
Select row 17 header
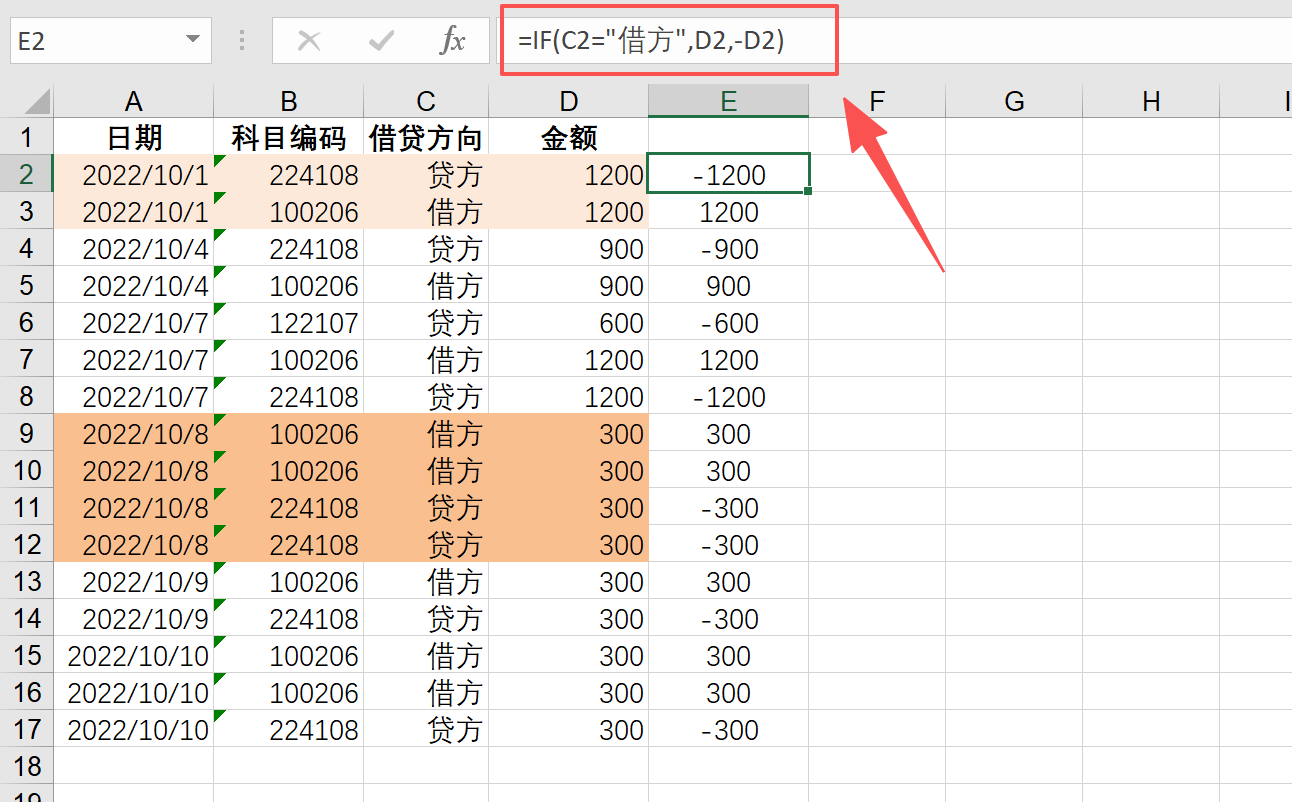27,729
